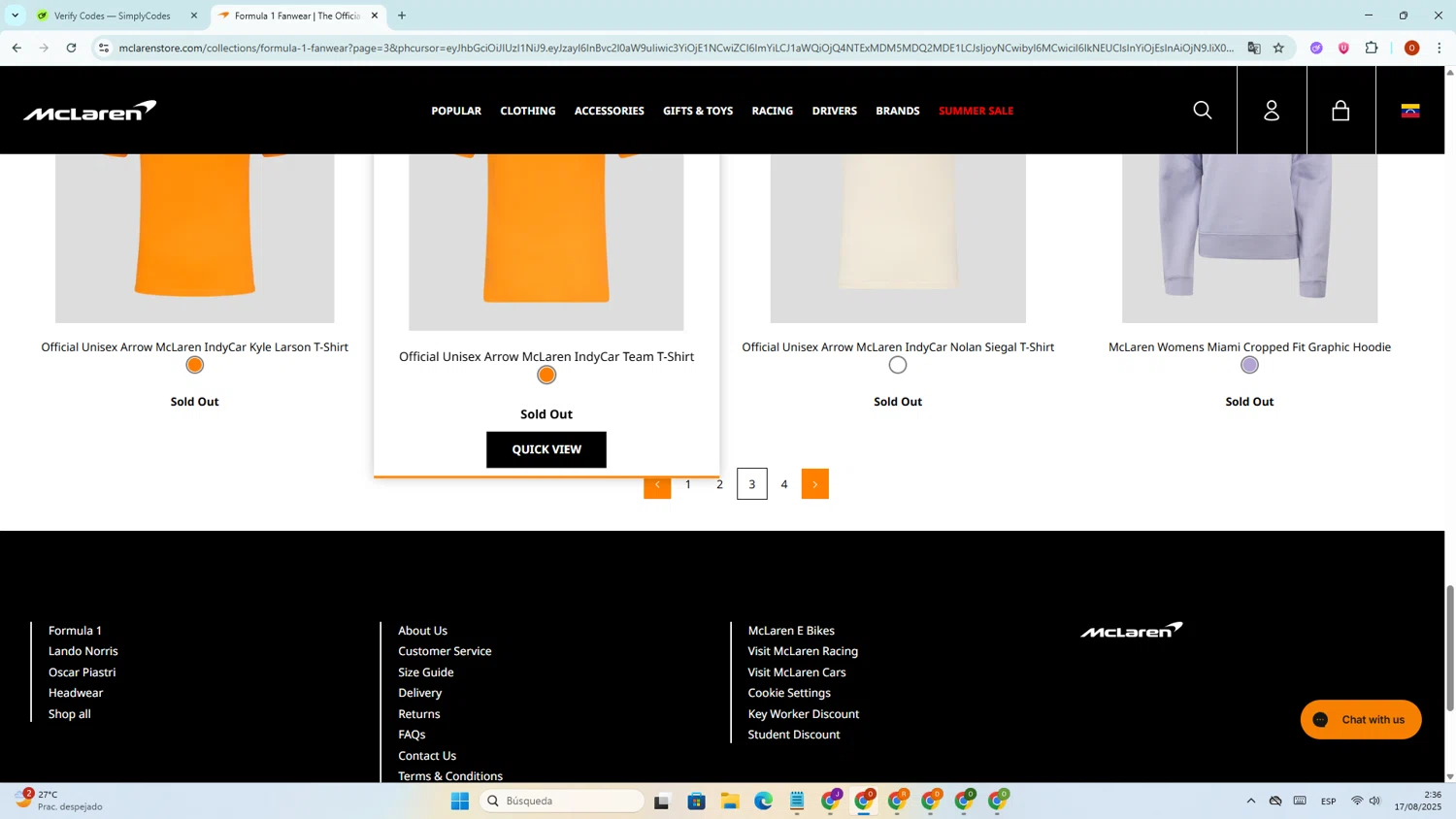This screenshot has height=819, width=1456.
Task: Open File Explorer from taskbar
Action: tap(730, 801)
